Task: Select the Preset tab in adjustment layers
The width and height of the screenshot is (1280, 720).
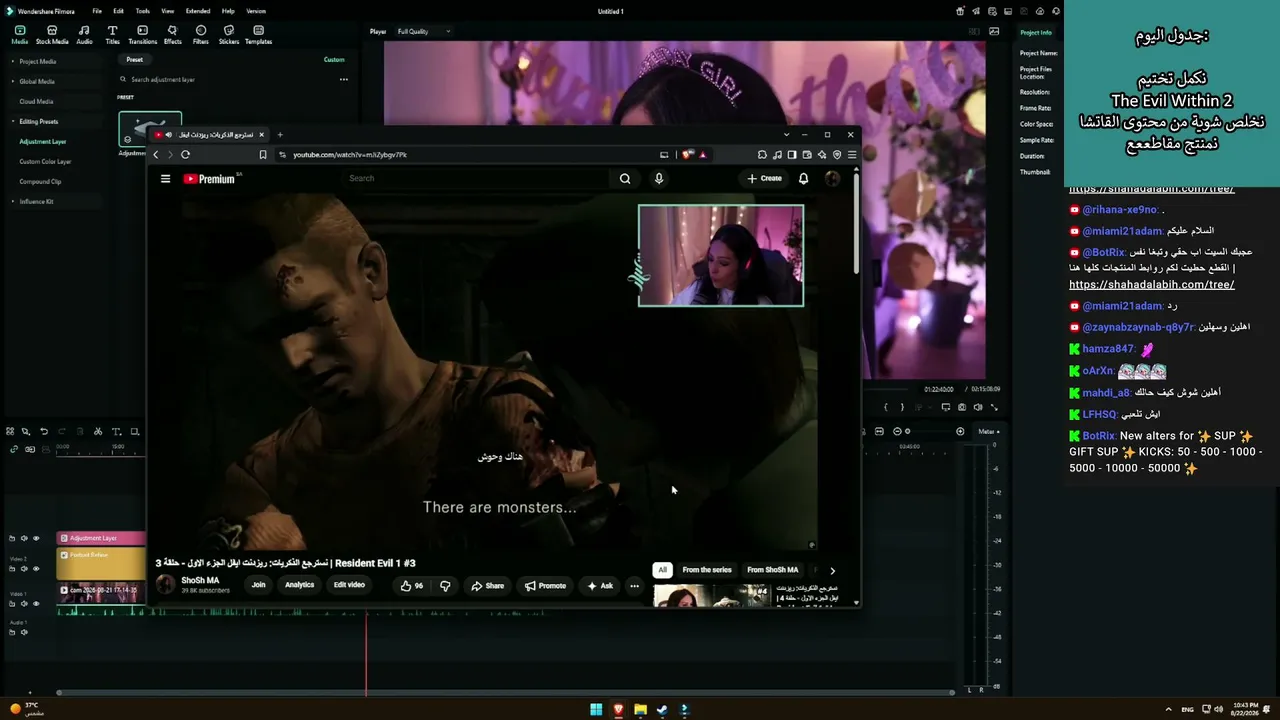Action: point(134,60)
